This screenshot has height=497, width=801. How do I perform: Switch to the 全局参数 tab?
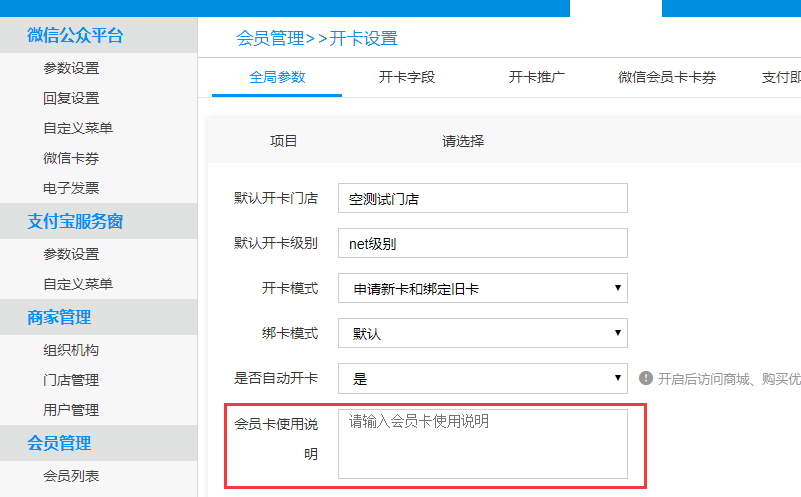point(277,77)
